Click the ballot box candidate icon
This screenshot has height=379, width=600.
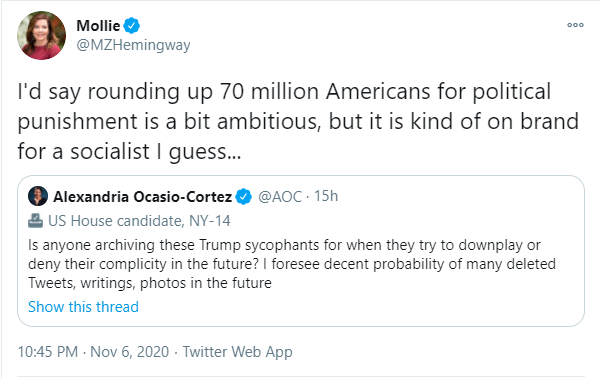click(36, 221)
